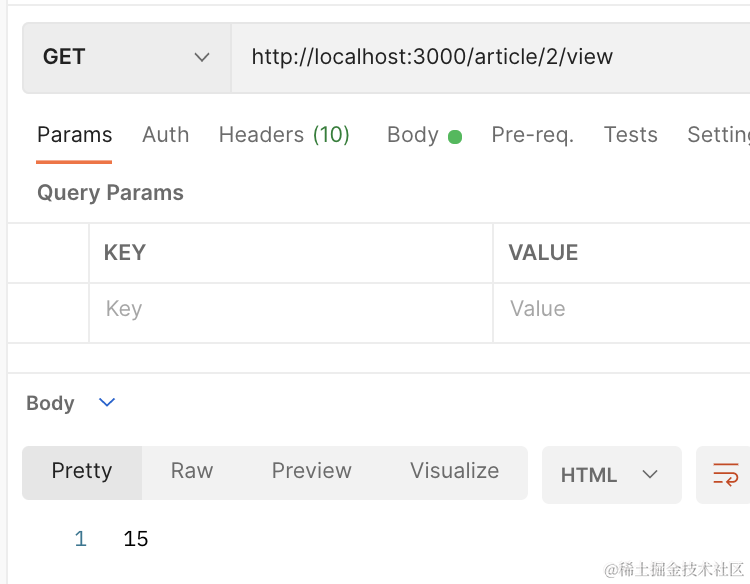Select the Pretty view button
Screen dimensions: 750x584
pos(82,471)
